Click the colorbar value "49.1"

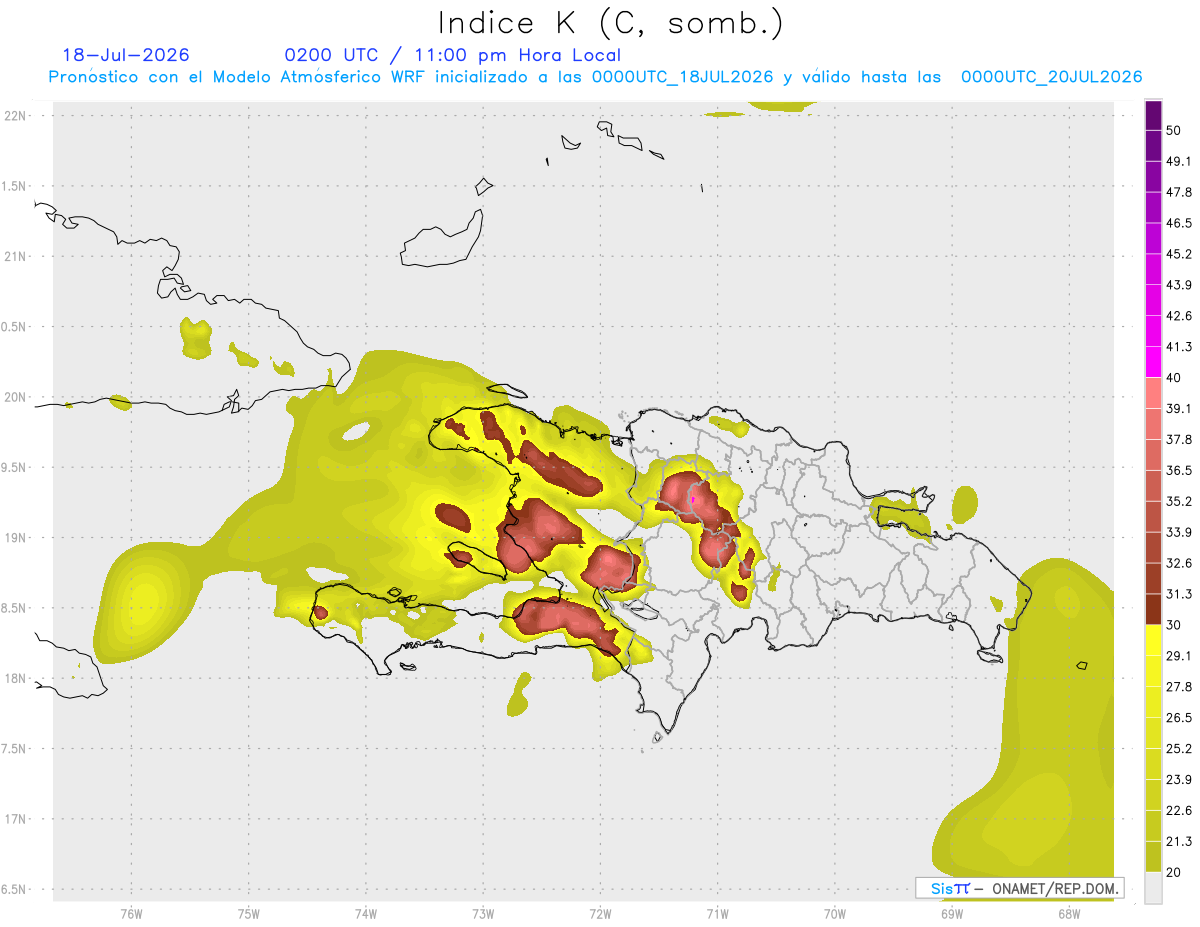(1178, 162)
